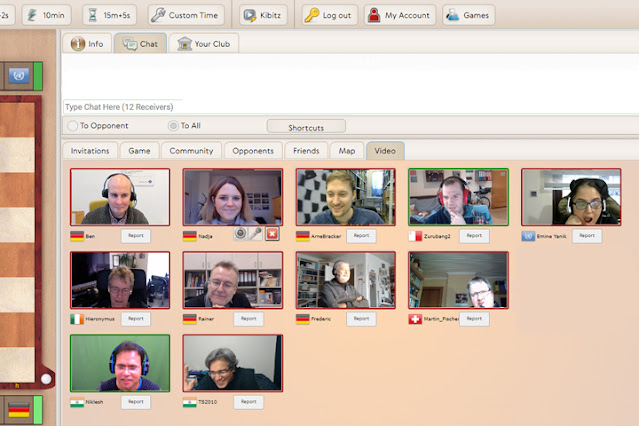The height and width of the screenshot is (426, 639).
Task: Click Nadja's video thumbnail
Action: [x=233, y=197]
